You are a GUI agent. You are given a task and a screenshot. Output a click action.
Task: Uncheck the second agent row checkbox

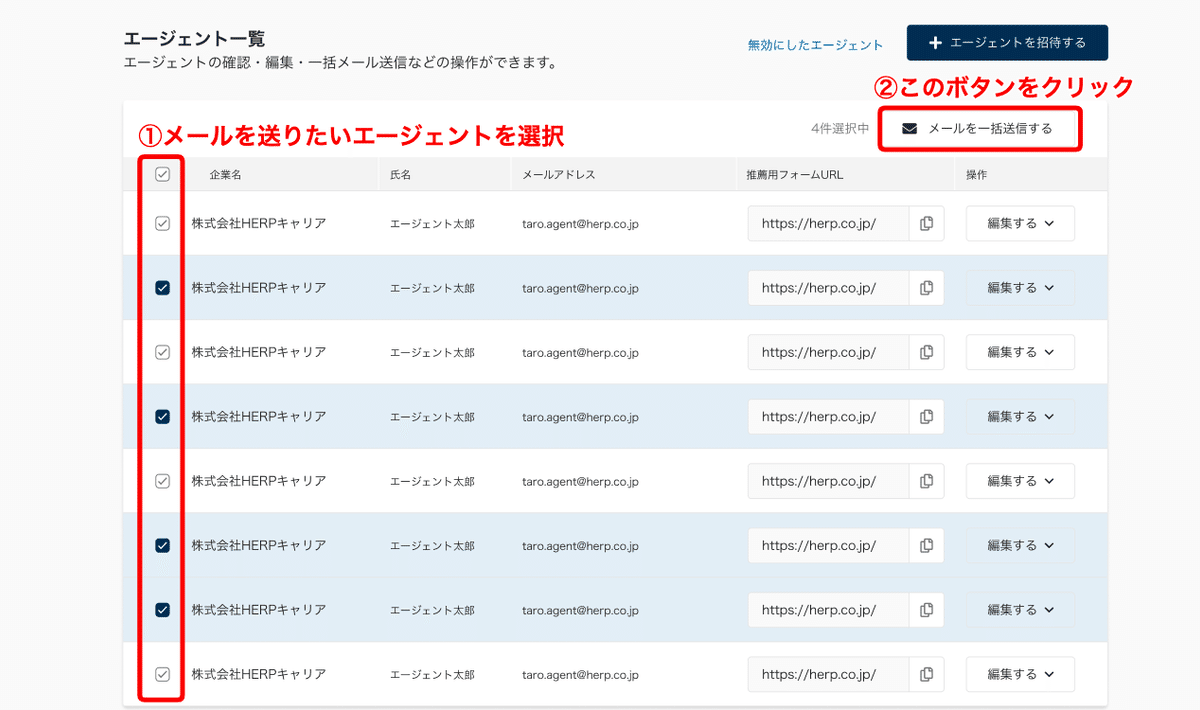161,287
